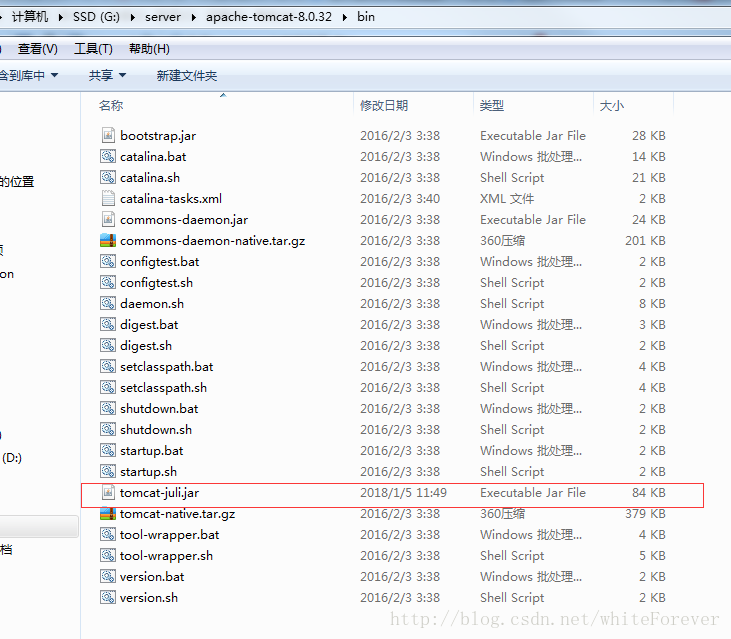The width and height of the screenshot is (731, 639).
Task: Click the 379 KB size cell
Action: pos(645,514)
